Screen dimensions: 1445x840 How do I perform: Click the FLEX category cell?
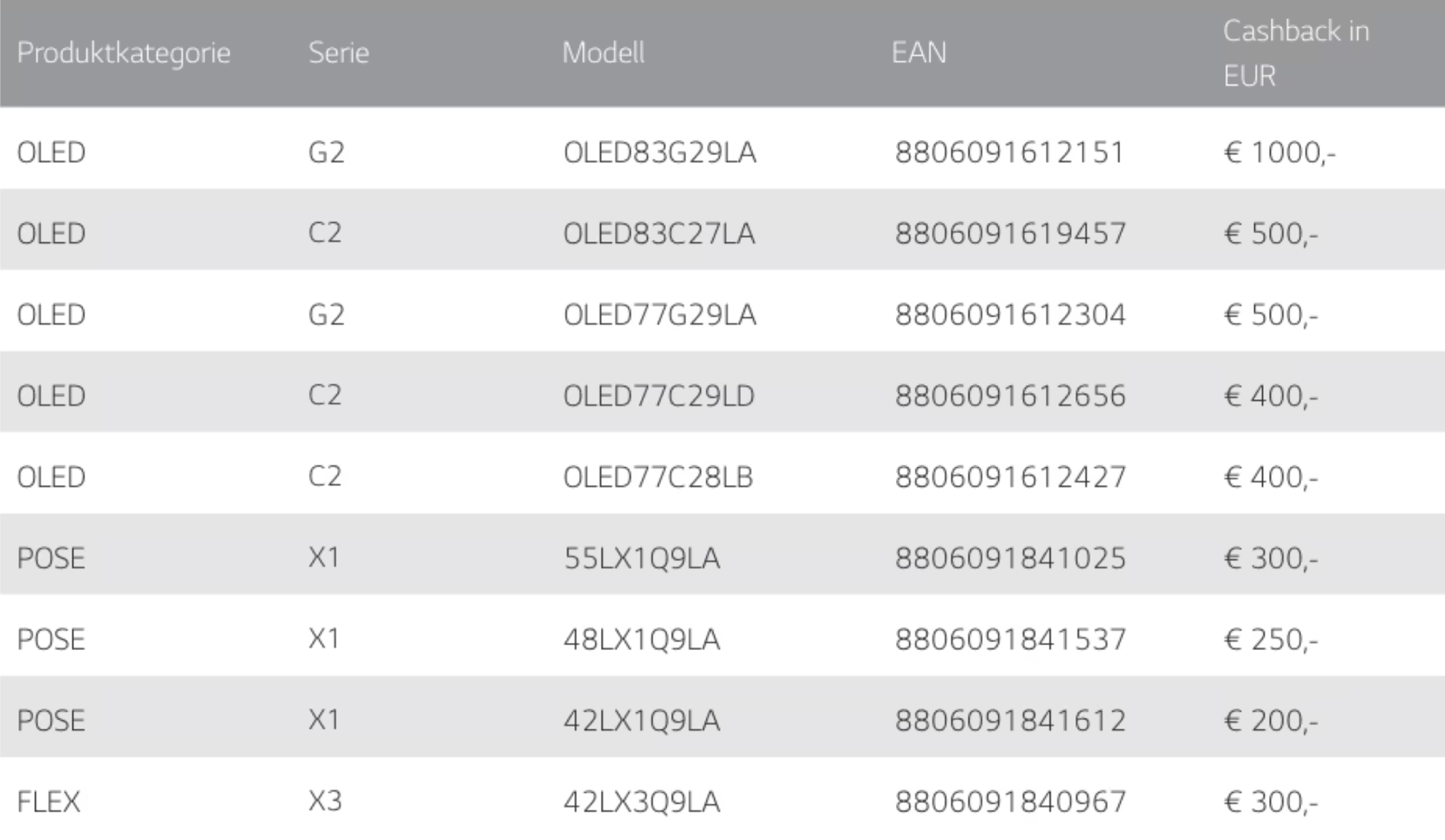[x=49, y=802]
